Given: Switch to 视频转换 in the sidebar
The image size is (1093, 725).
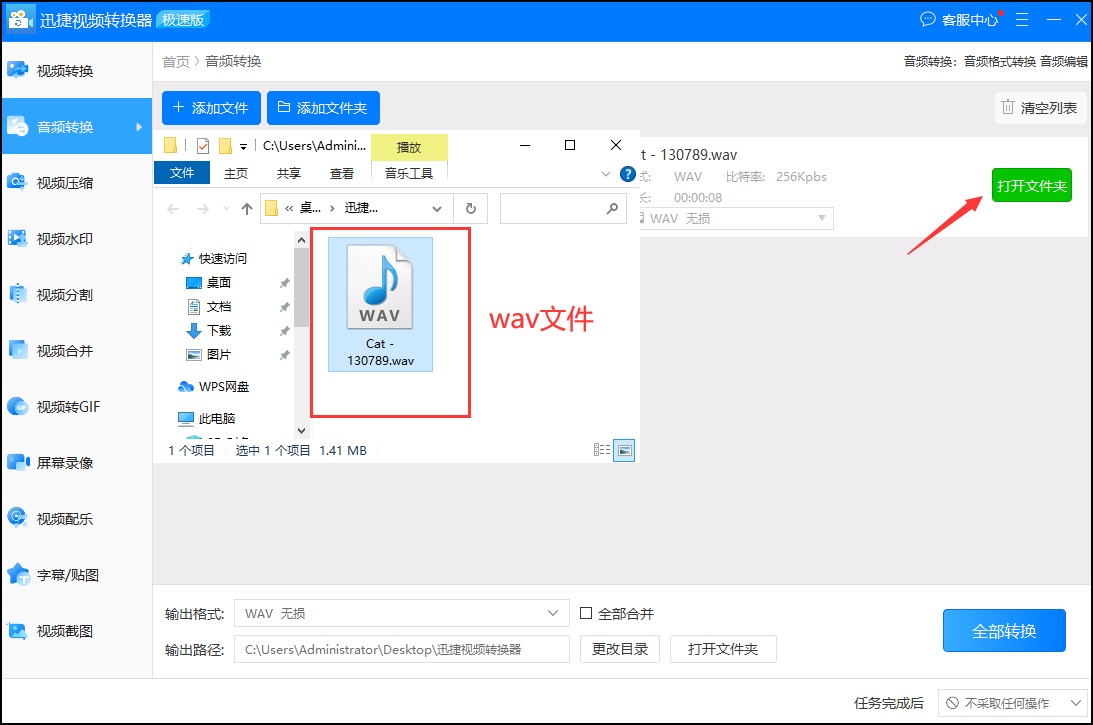Looking at the screenshot, I should click(75, 69).
